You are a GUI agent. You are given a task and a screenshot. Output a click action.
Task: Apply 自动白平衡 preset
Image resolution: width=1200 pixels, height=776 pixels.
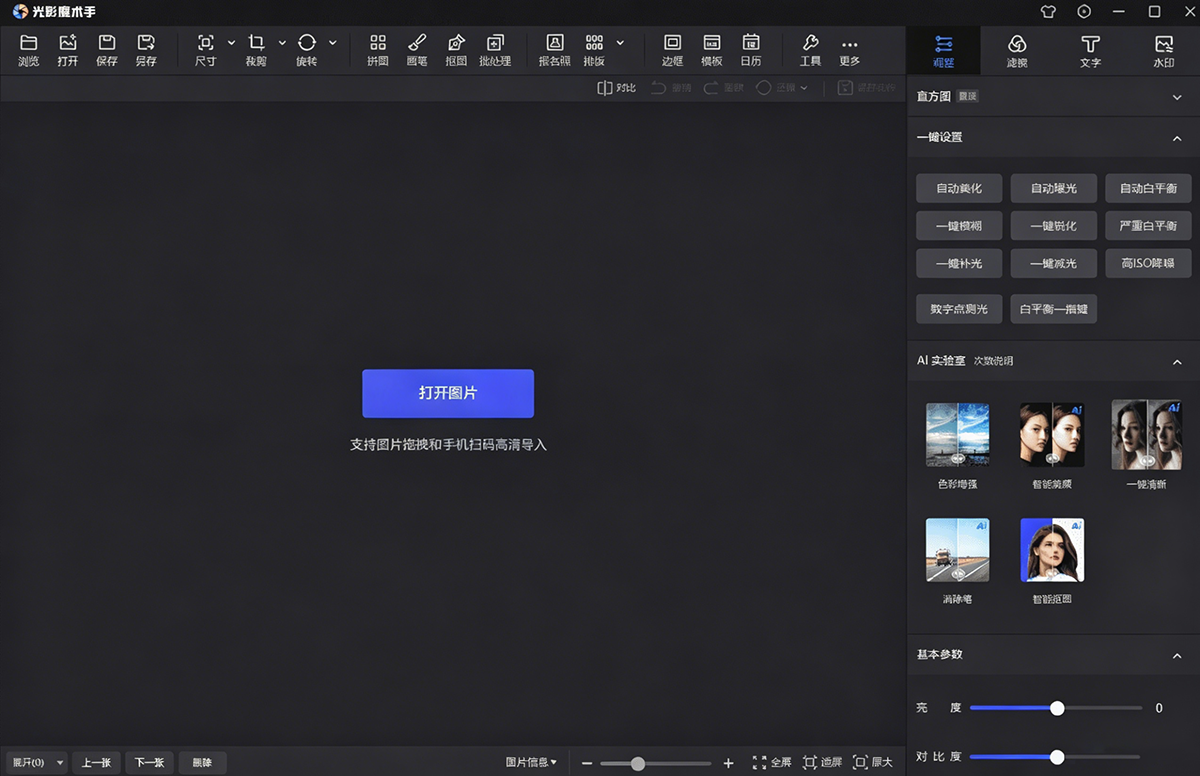[1148, 188]
